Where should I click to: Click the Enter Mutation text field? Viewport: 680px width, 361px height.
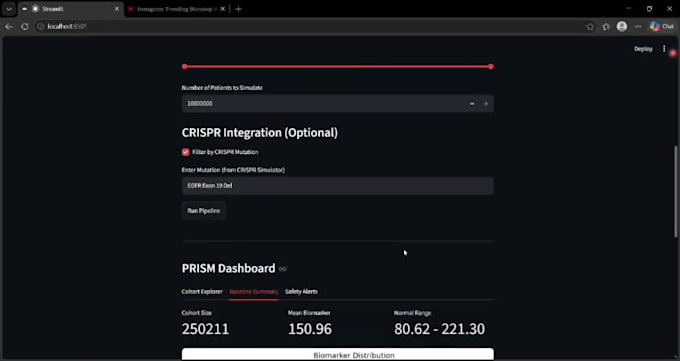[x=337, y=186]
